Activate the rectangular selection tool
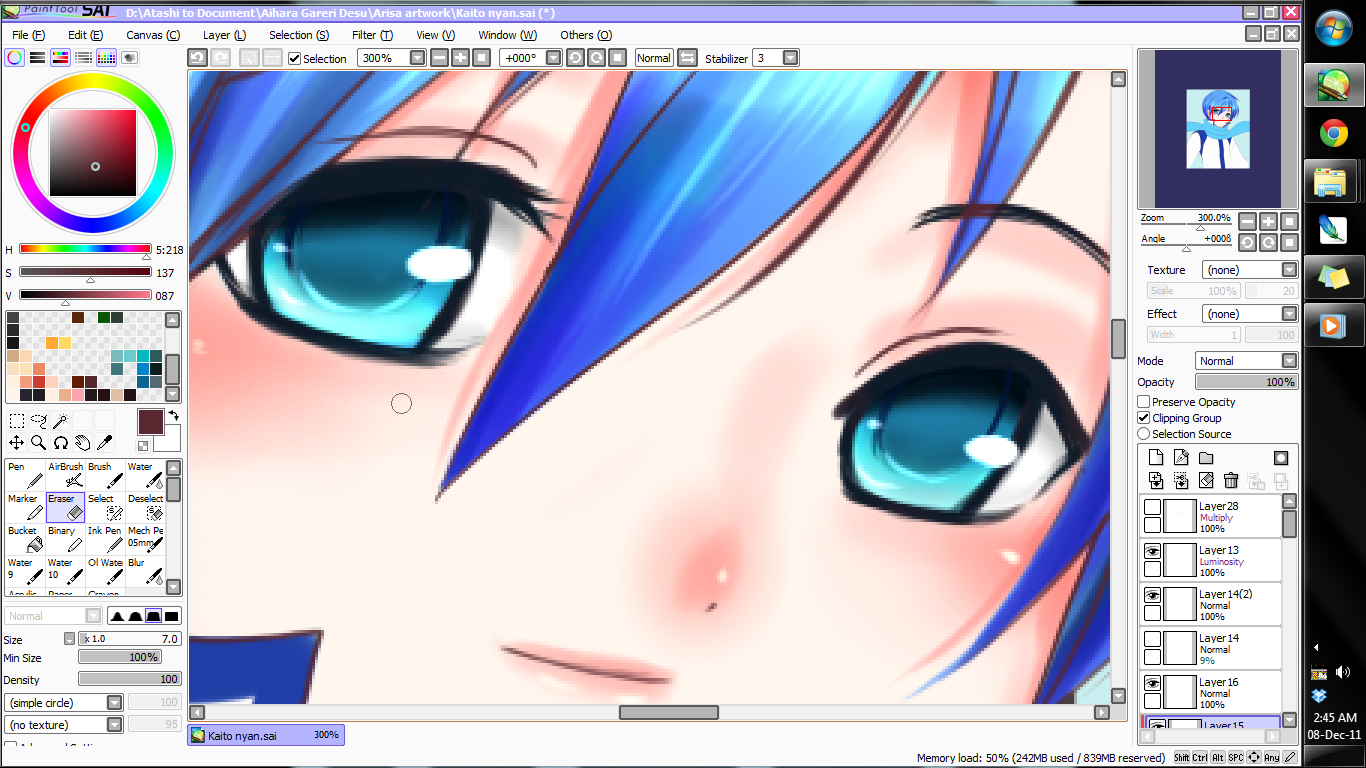The width and height of the screenshot is (1366, 768). 17,421
